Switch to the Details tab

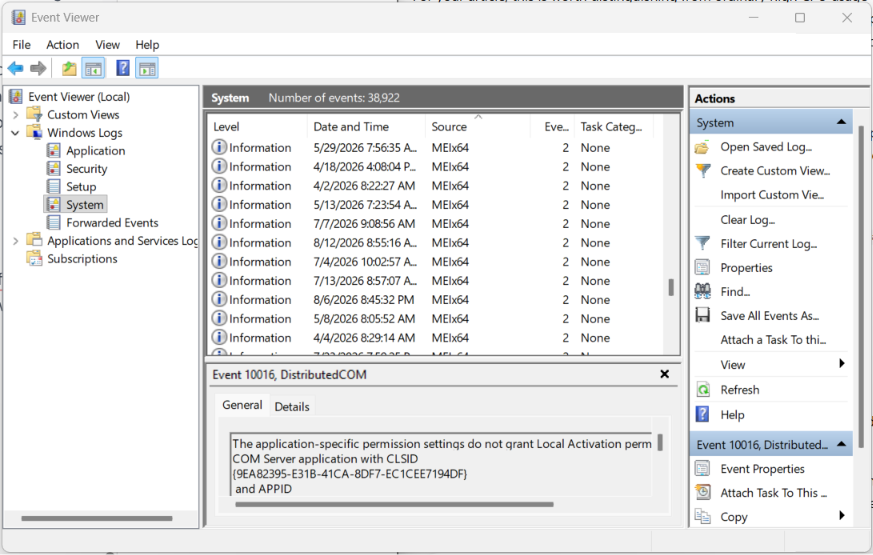292,406
